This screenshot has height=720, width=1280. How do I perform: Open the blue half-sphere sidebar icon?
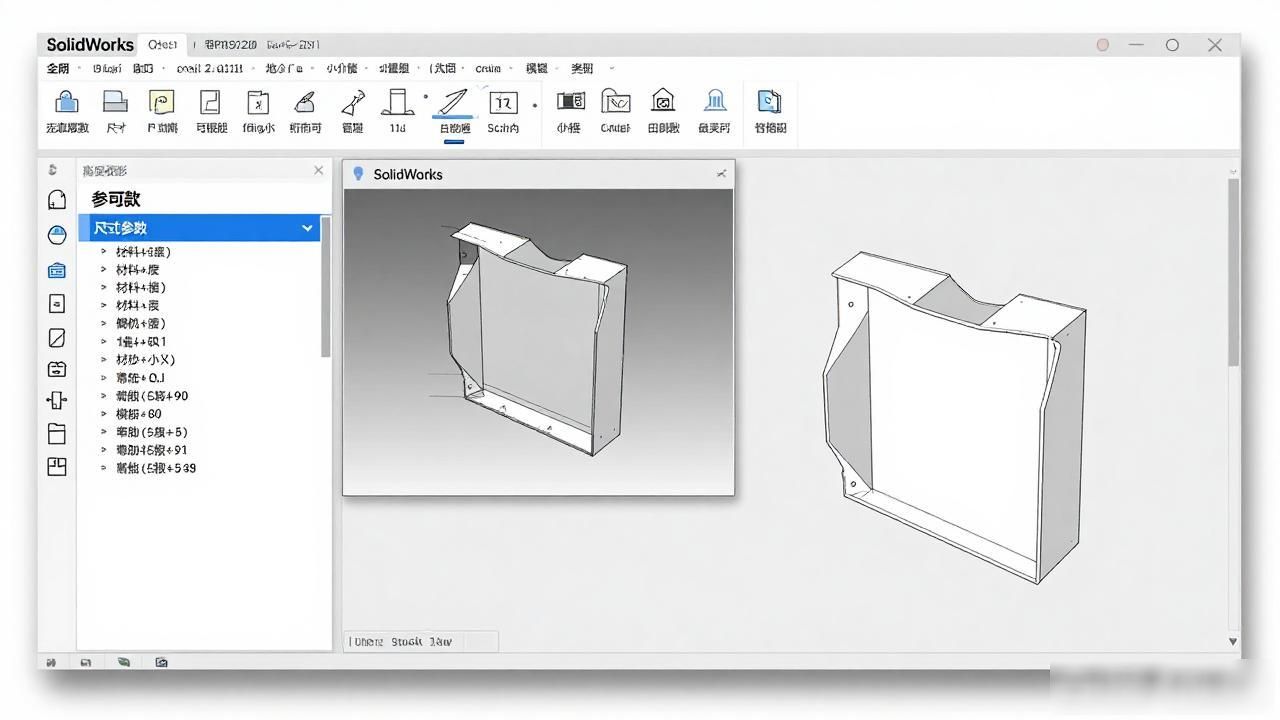click(x=57, y=235)
